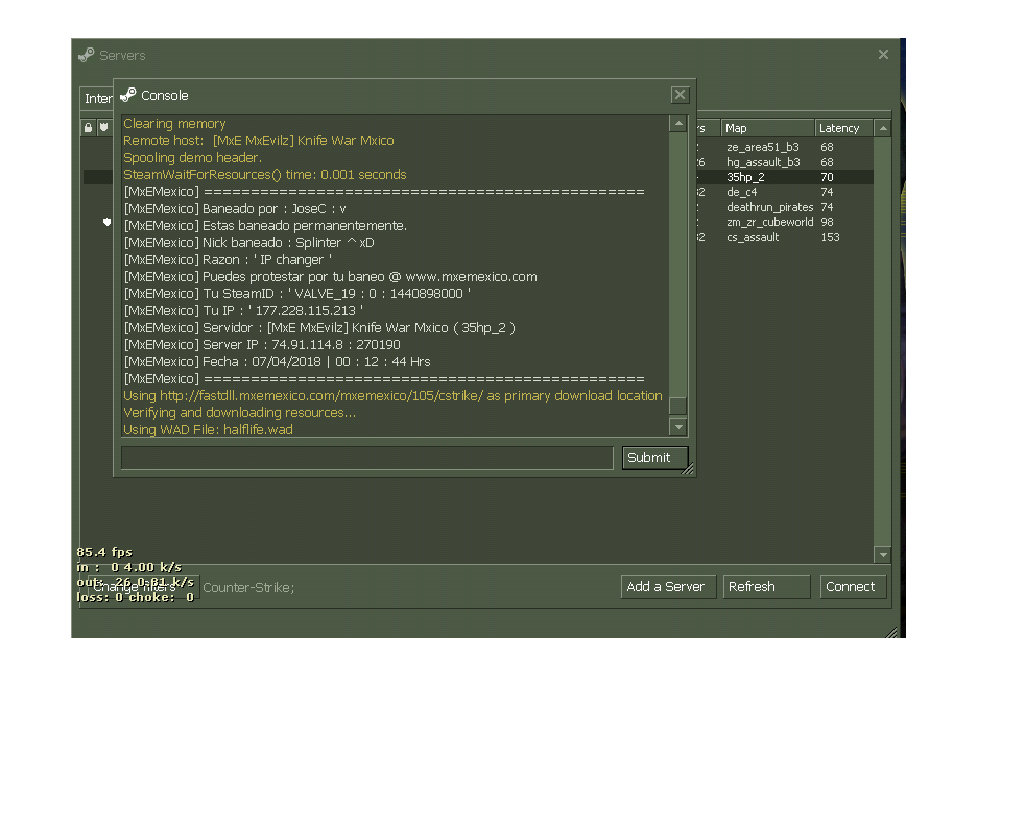Viewport: 1016px width, 824px height.
Task: Click the 'Clearing memory' console line
Action: 174,124
